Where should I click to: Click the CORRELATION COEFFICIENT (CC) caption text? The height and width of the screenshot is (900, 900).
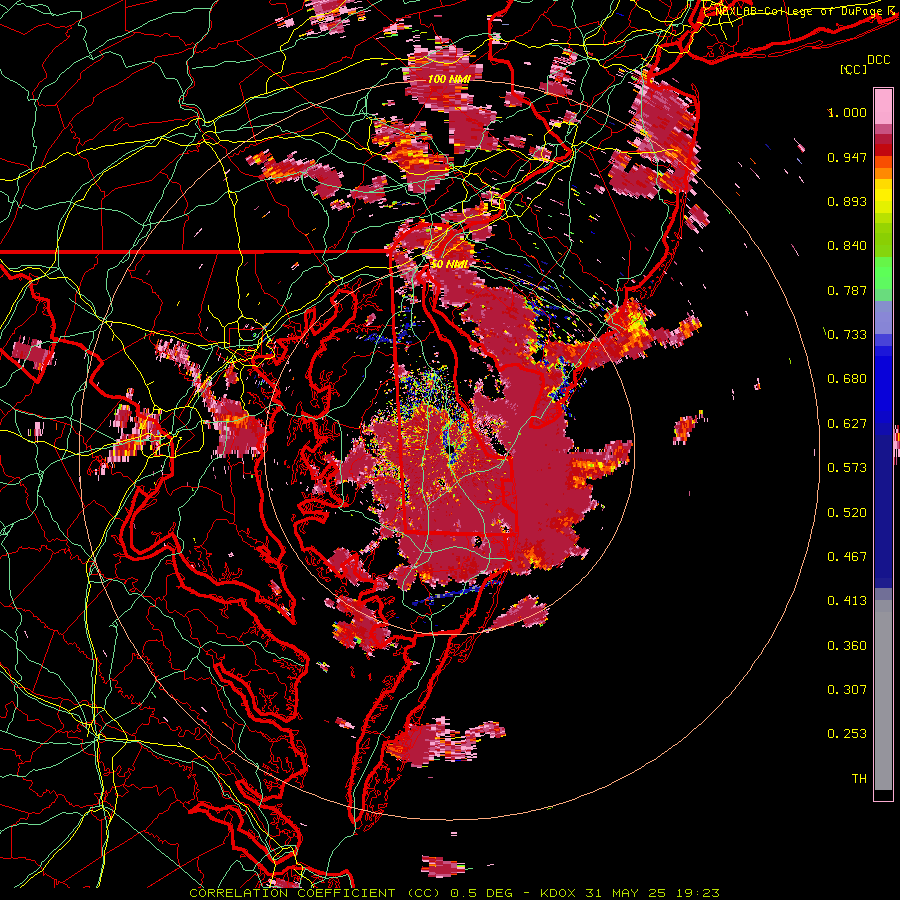(x=315, y=893)
